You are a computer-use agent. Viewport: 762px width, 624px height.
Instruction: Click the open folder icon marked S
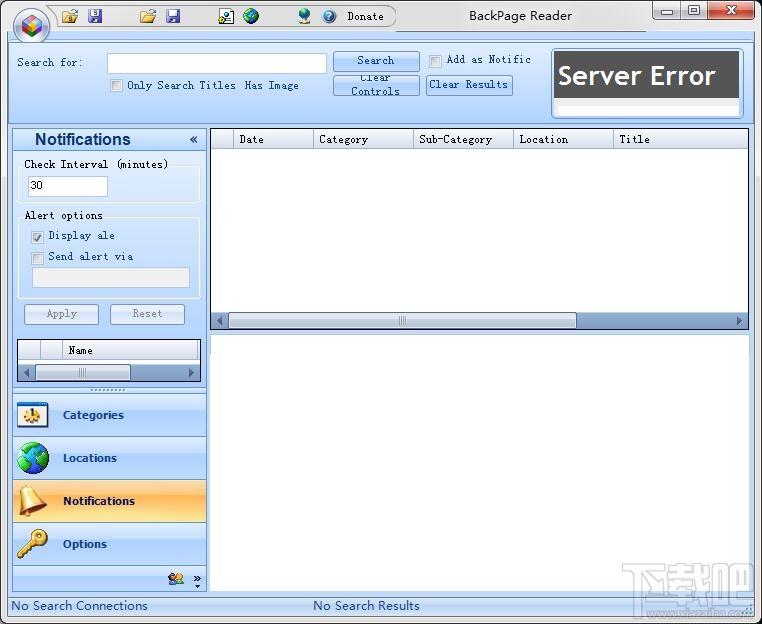click(x=70, y=16)
